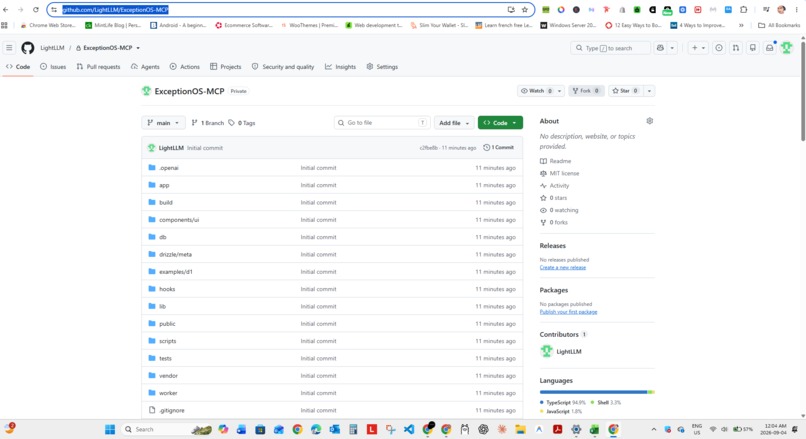Show more bookmarks chevron
806x439 pixels.
741,25
